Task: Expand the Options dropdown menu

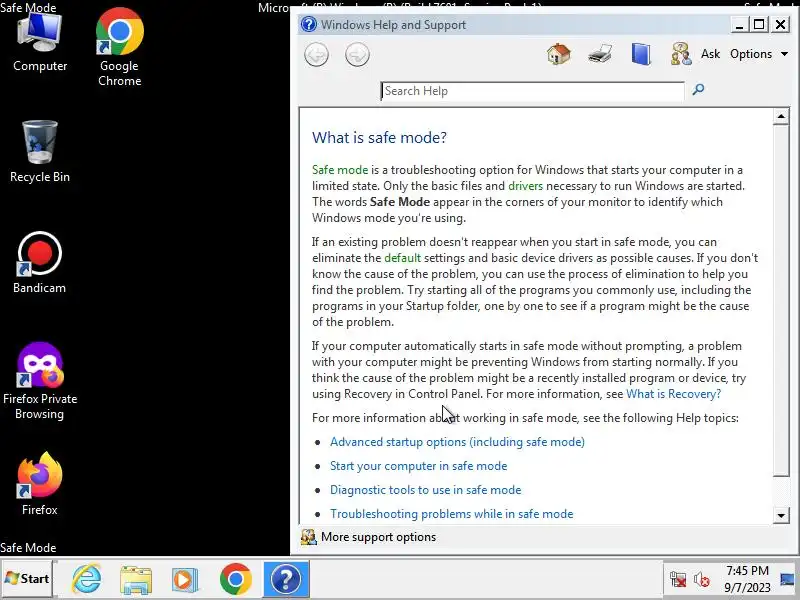Action: 759,54
